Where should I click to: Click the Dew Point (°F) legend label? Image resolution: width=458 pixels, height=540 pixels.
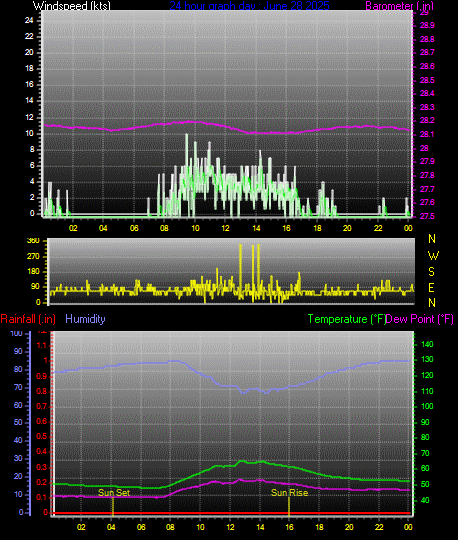[x=419, y=319]
